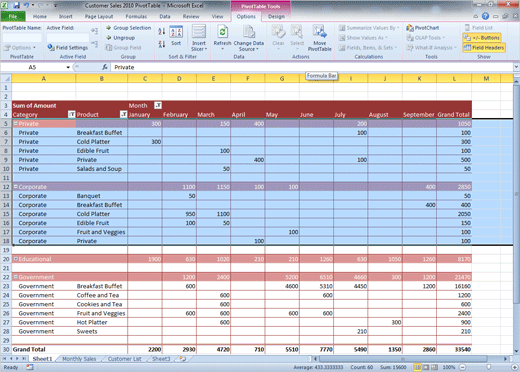Expand the Educational category group
520x372 pixels.
coord(15,259)
